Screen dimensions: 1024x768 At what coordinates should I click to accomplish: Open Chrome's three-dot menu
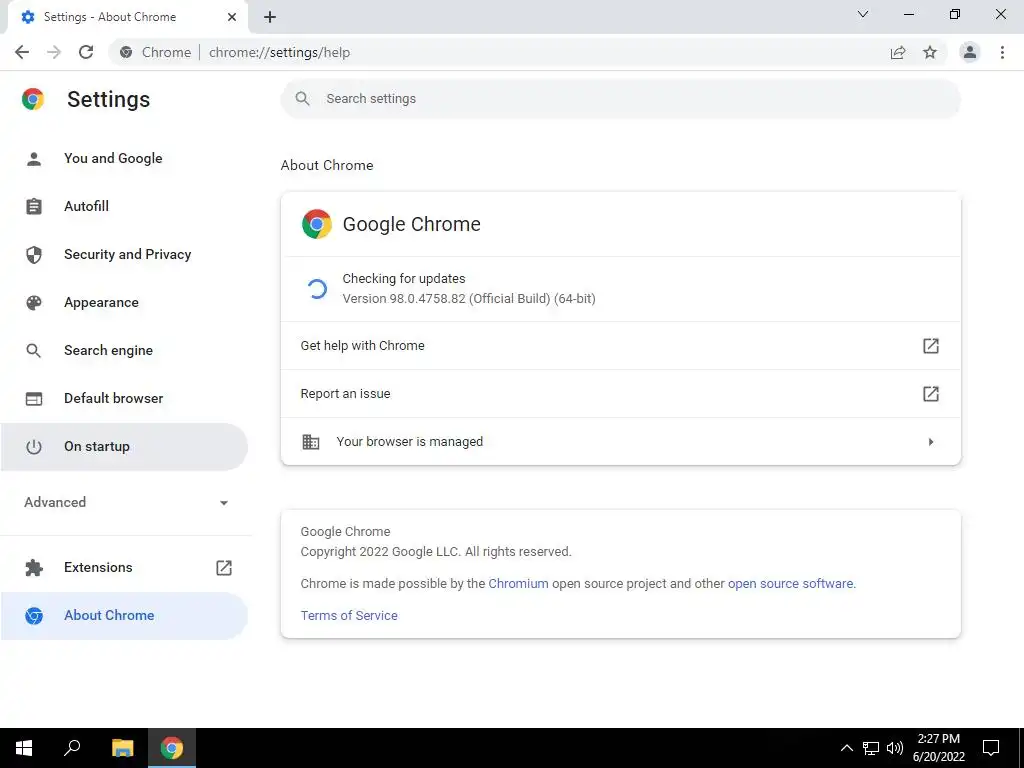[x=1002, y=52]
